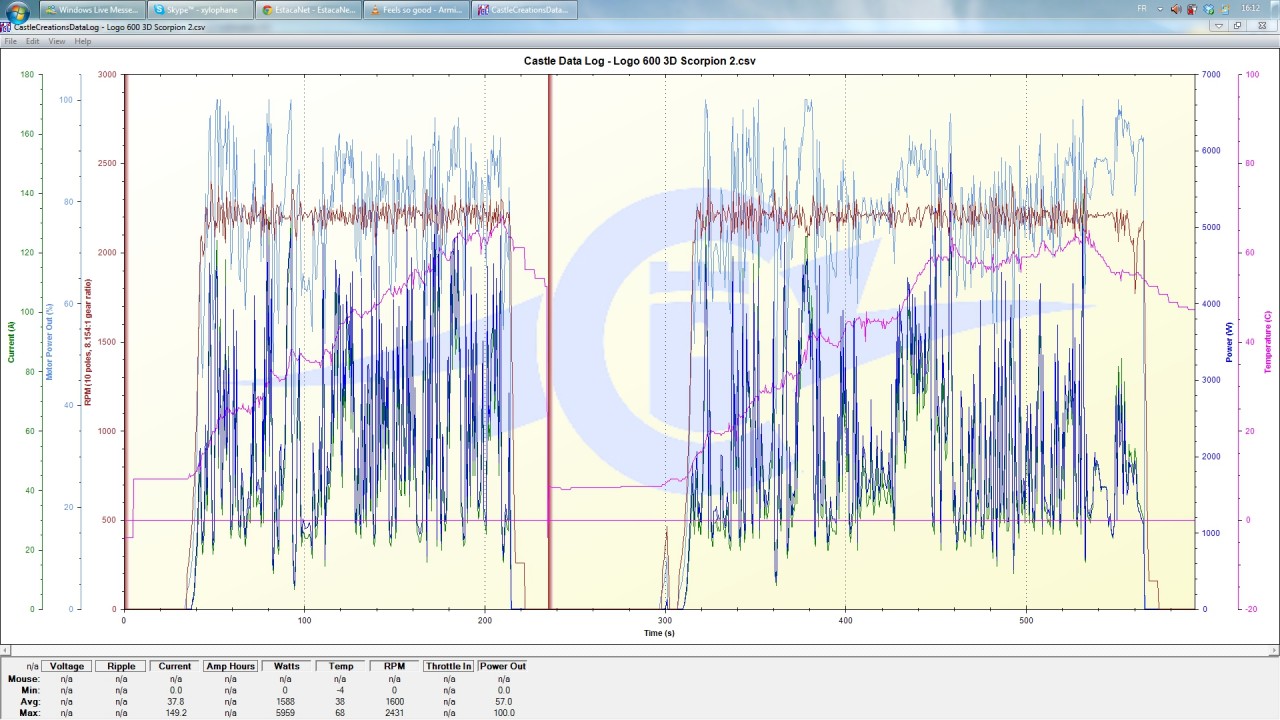Open the volume speaker tray icon
Screen dimensions: 1280x720
point(1176,9)
